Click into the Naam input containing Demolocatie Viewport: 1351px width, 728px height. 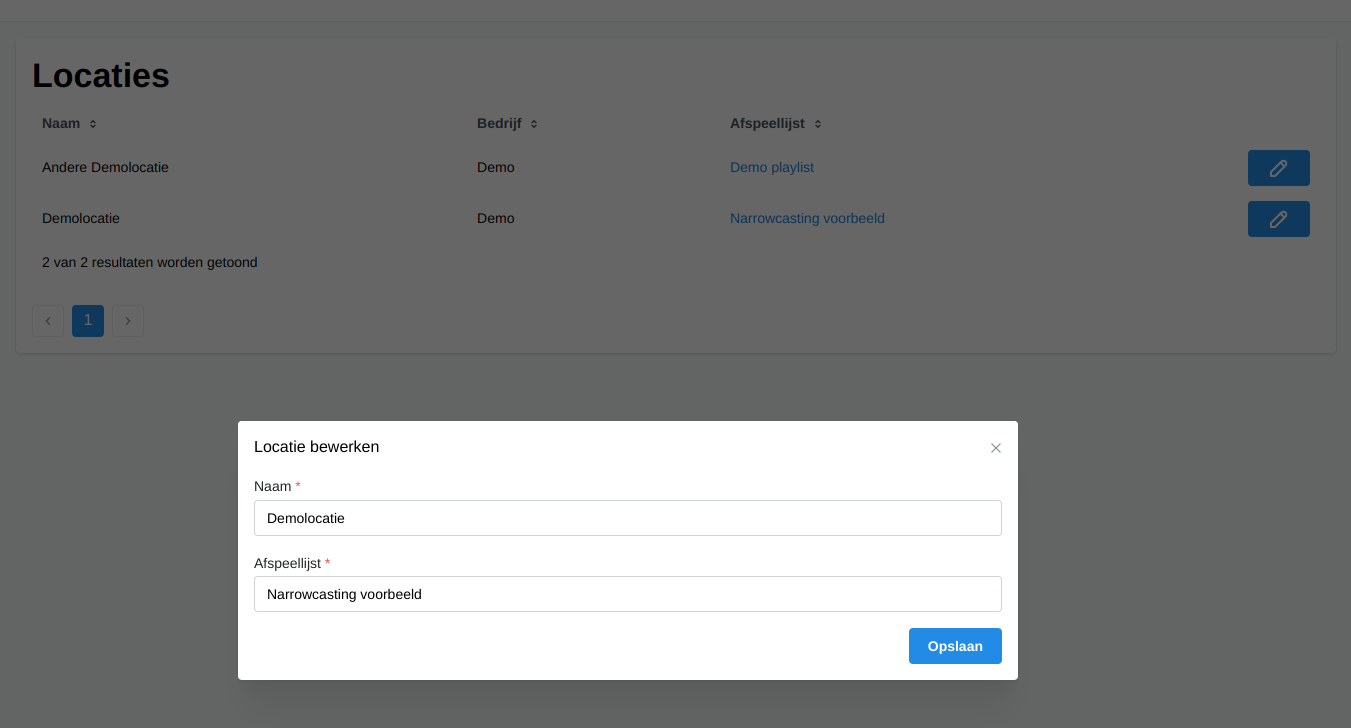pos(627,518)
